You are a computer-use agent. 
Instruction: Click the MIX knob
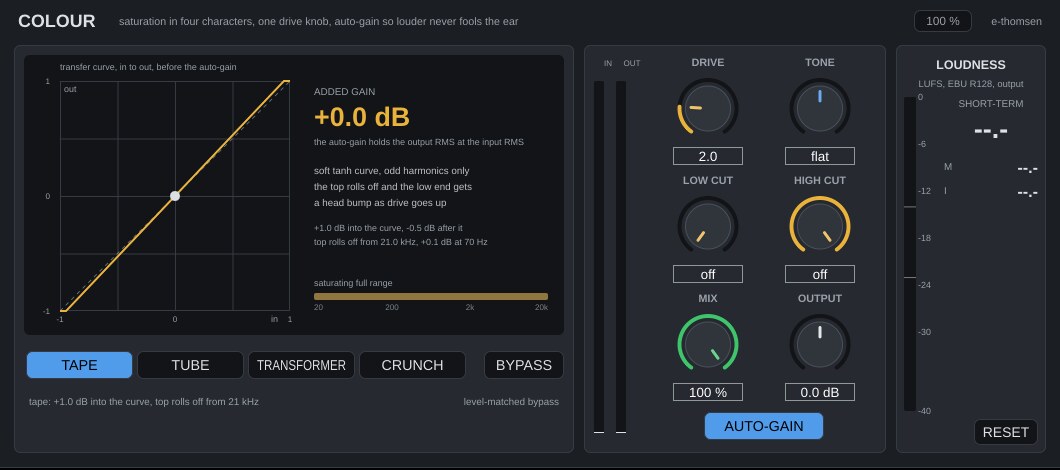(708, 344)
